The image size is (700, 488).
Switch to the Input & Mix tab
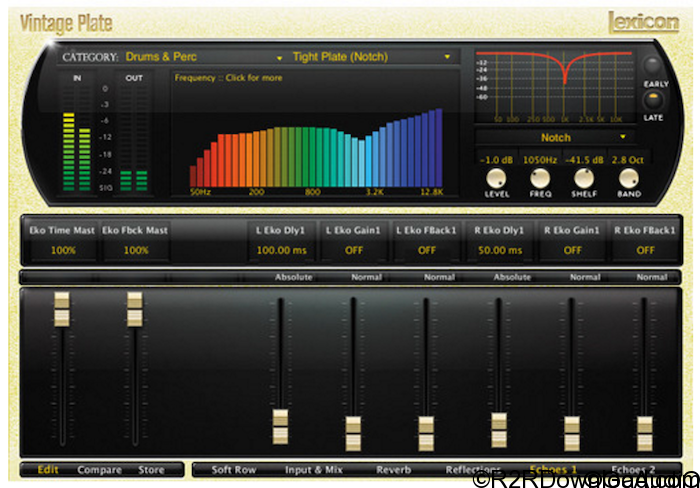tap(313, 470)
